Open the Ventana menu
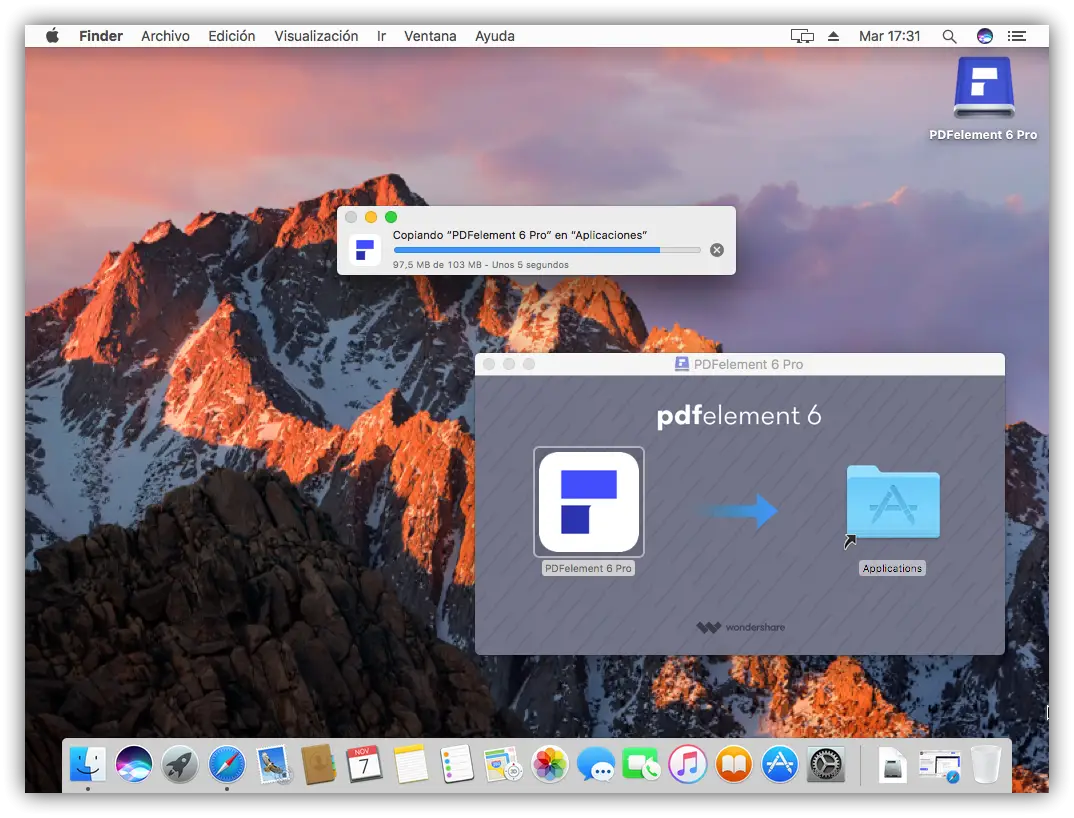This screenshot has width=1074, height=818. 429,36
